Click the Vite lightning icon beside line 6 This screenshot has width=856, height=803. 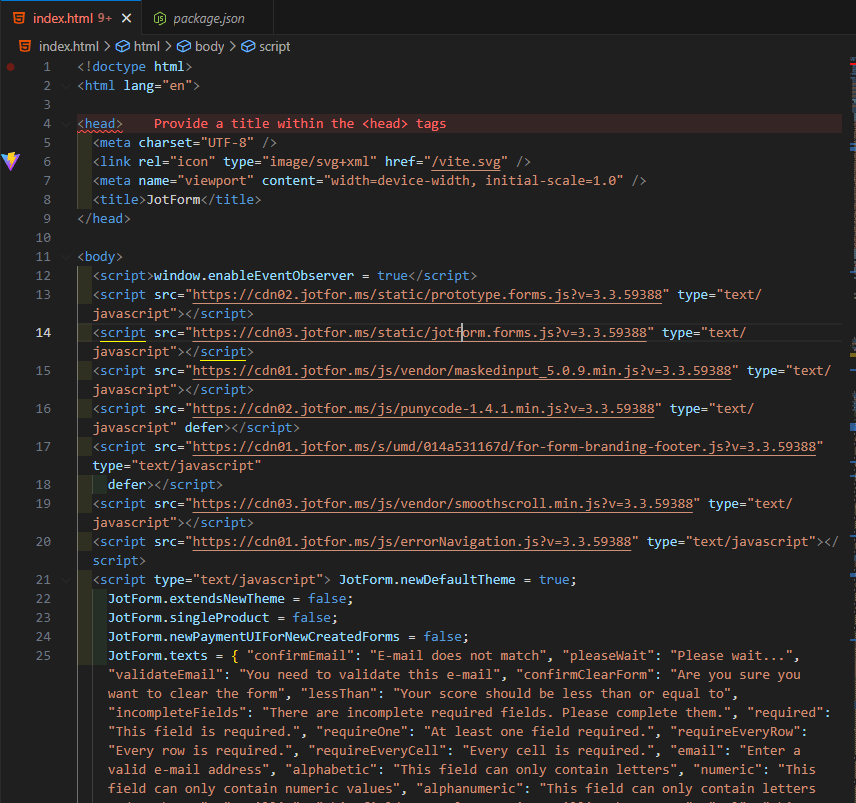(10, 162)
